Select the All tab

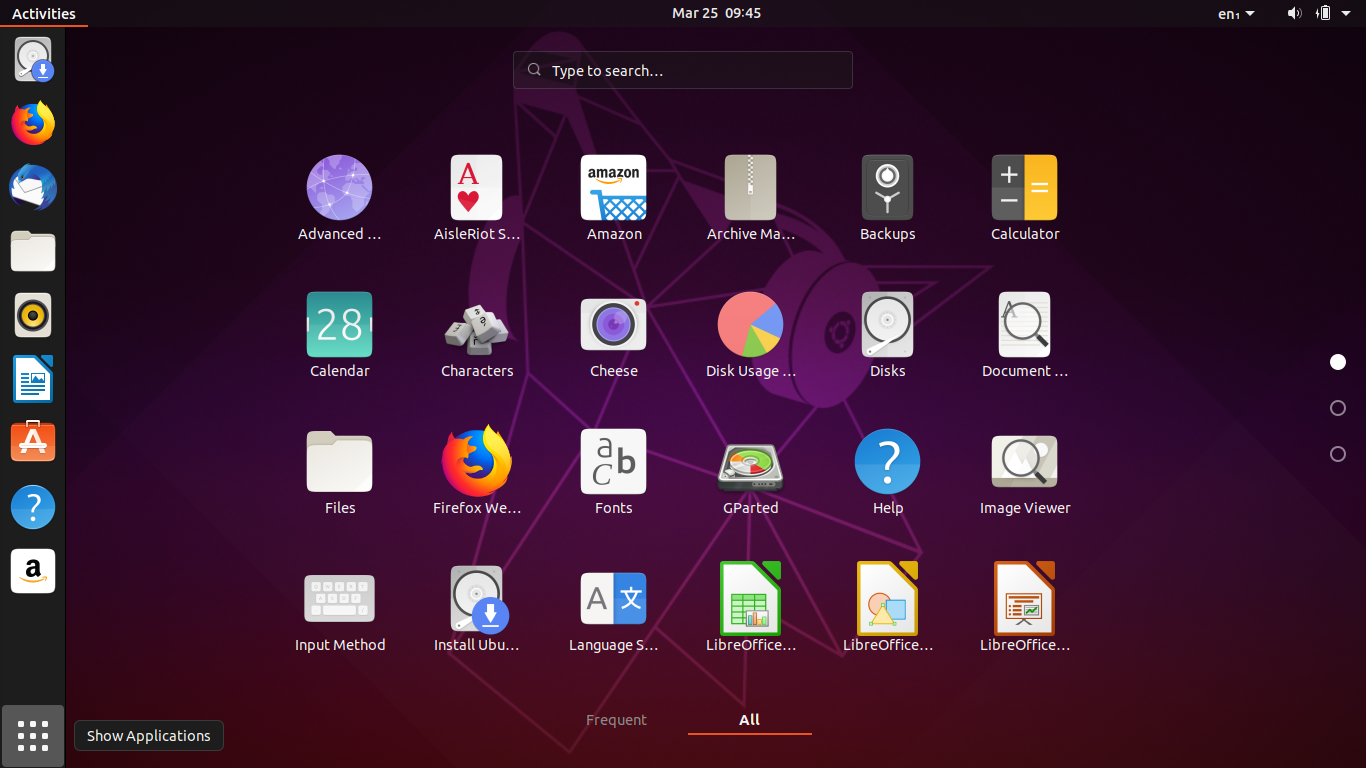pyautogui.click(x=750, y=720)
